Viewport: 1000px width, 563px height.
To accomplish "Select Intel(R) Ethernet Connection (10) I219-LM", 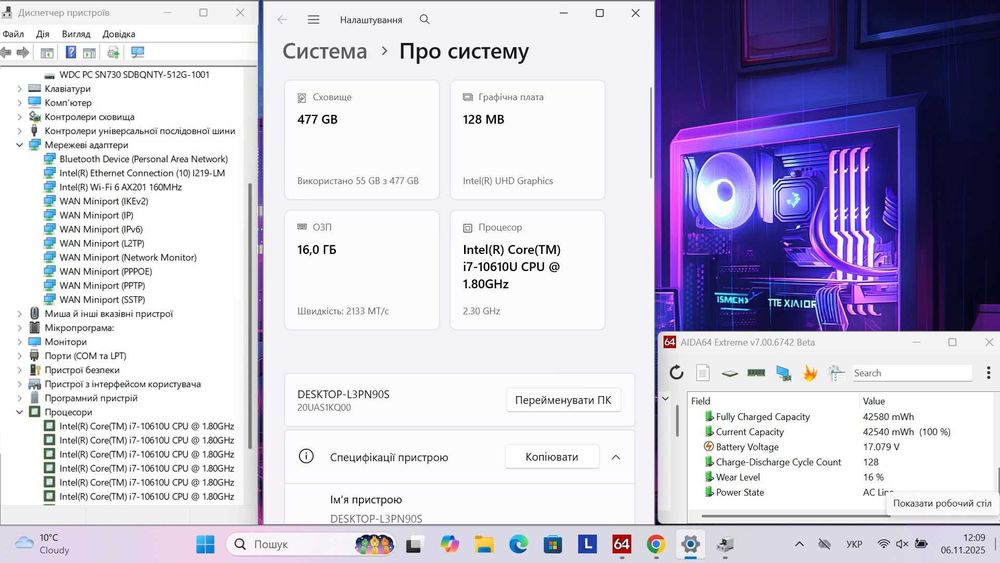I will click(142, 173).
